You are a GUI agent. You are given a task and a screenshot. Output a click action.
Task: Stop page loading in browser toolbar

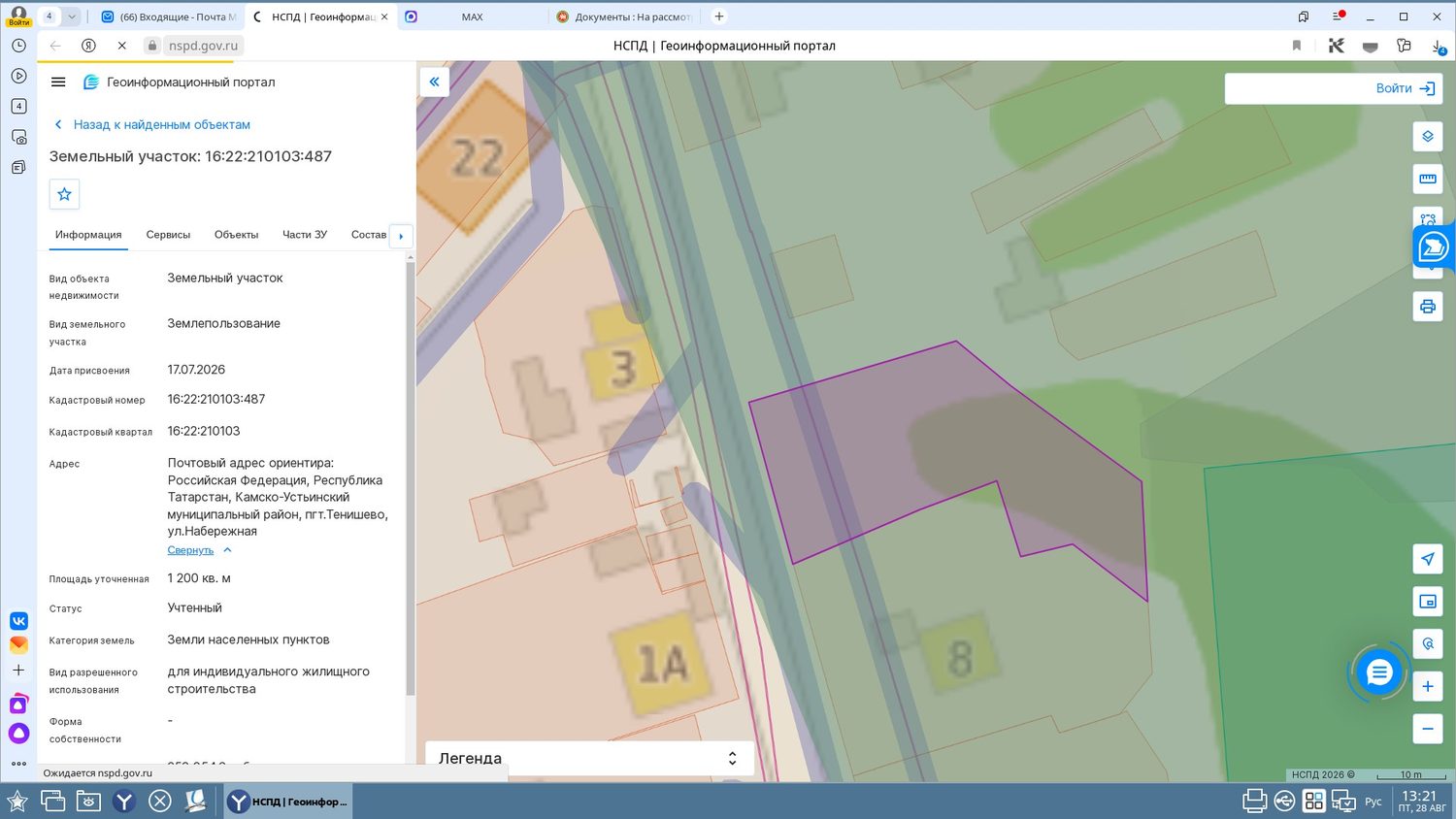[122, 46]
